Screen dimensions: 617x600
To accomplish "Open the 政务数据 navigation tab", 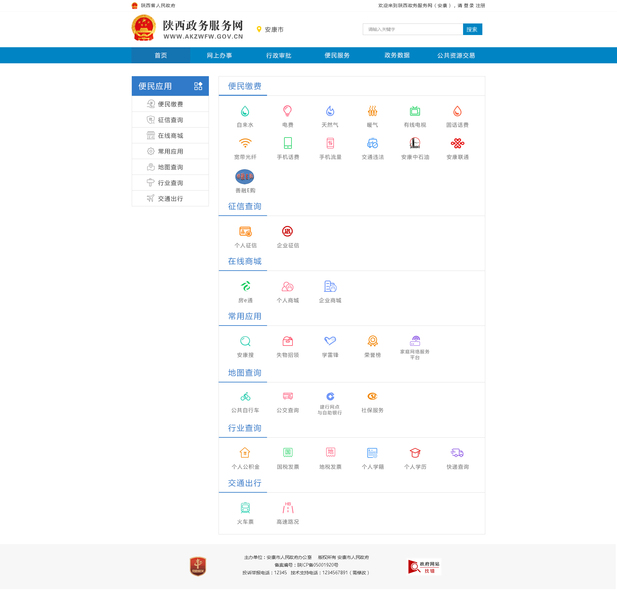I will [397, 55].
